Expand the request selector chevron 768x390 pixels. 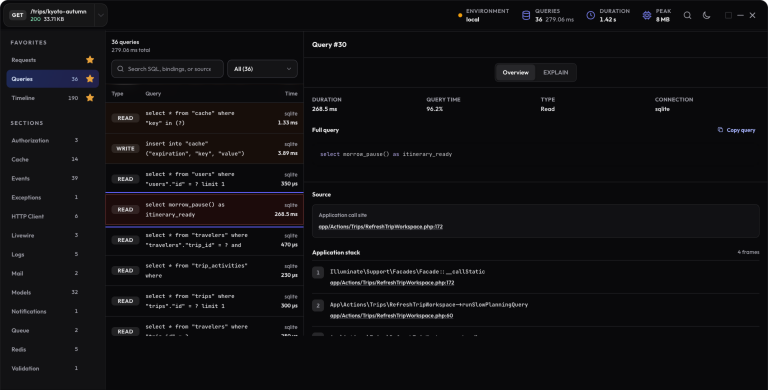(x=100, y=15)
